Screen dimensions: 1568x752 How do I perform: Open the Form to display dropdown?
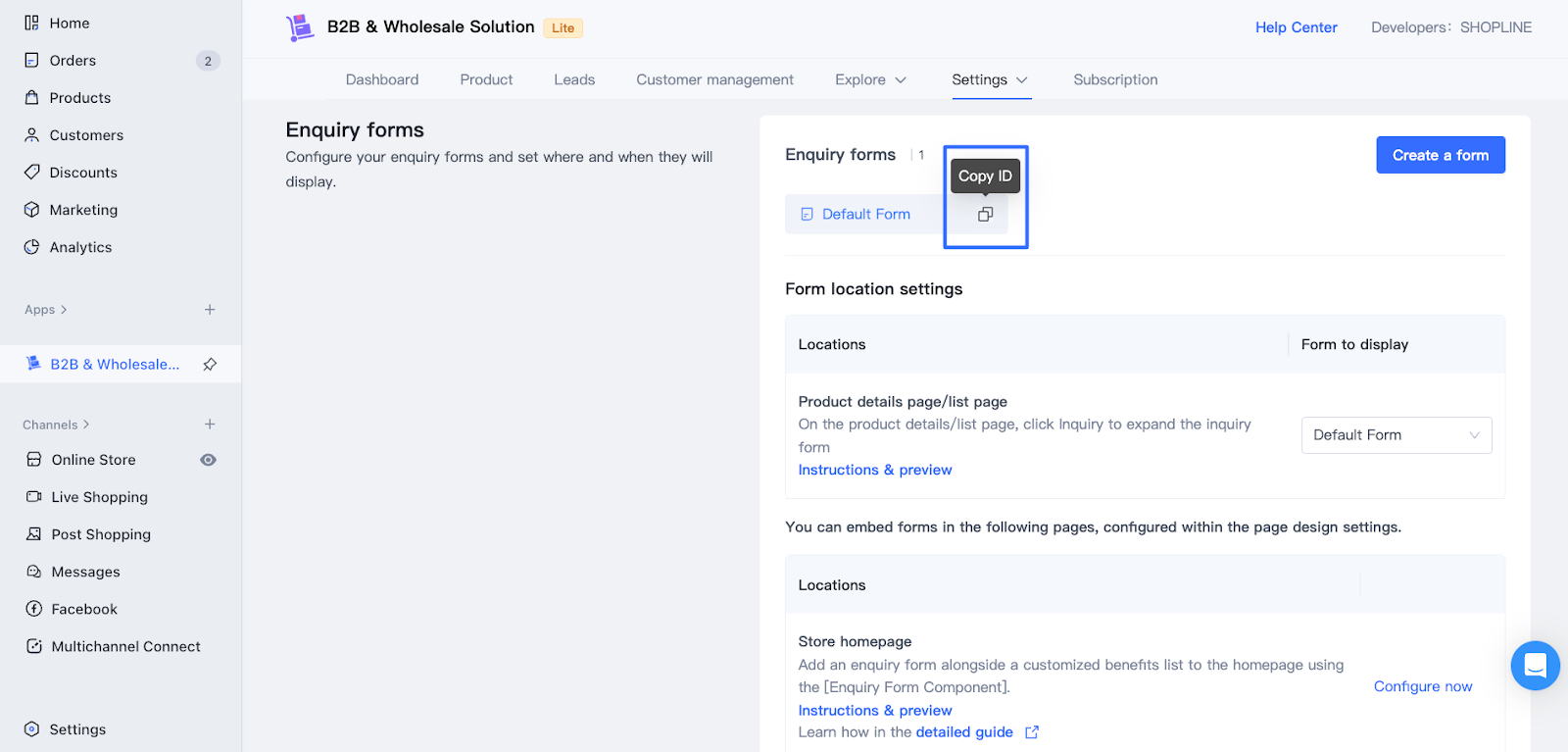[1396, 435]
